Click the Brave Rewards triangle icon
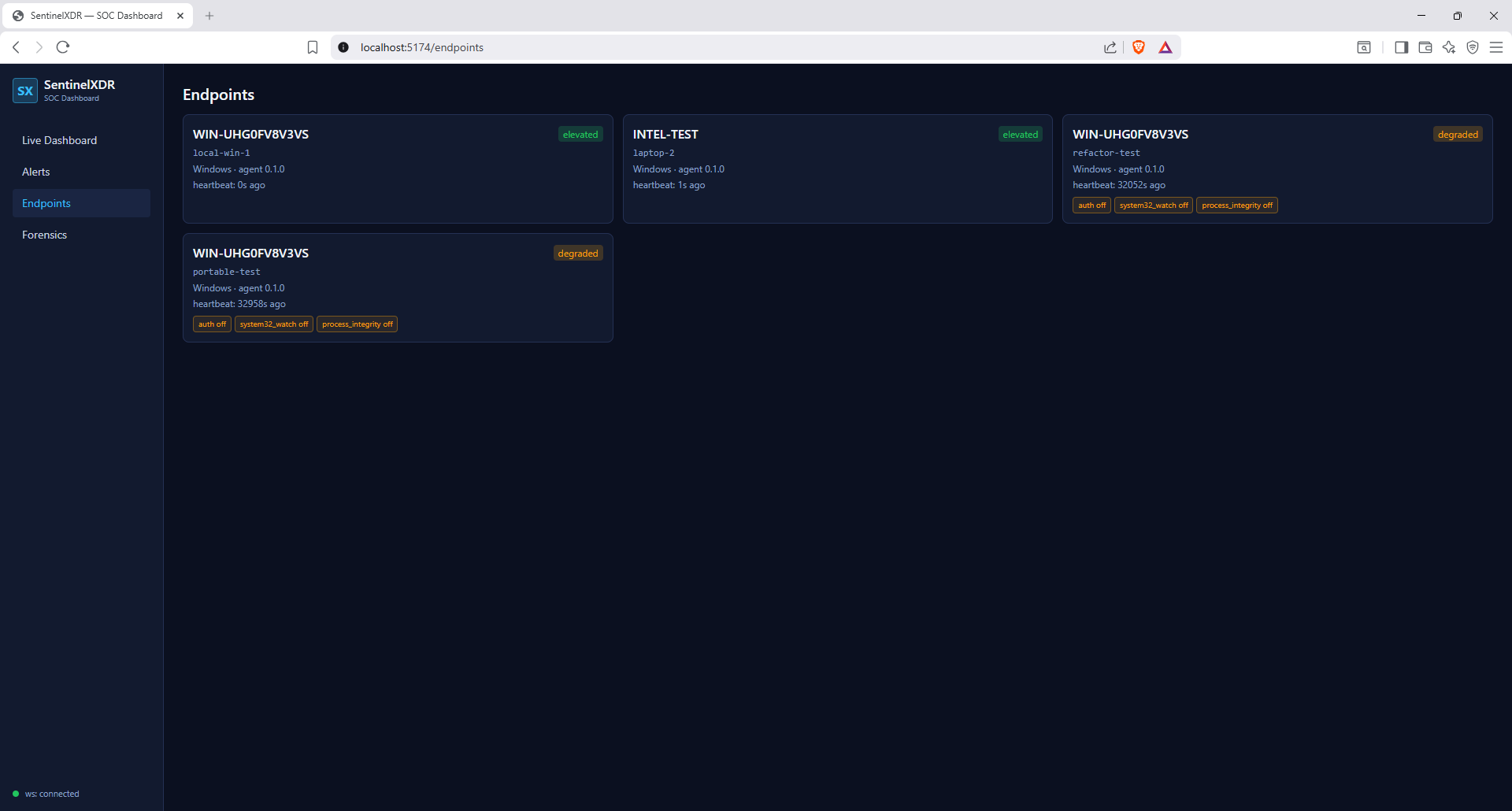1512x811 pixels. 1165,47
